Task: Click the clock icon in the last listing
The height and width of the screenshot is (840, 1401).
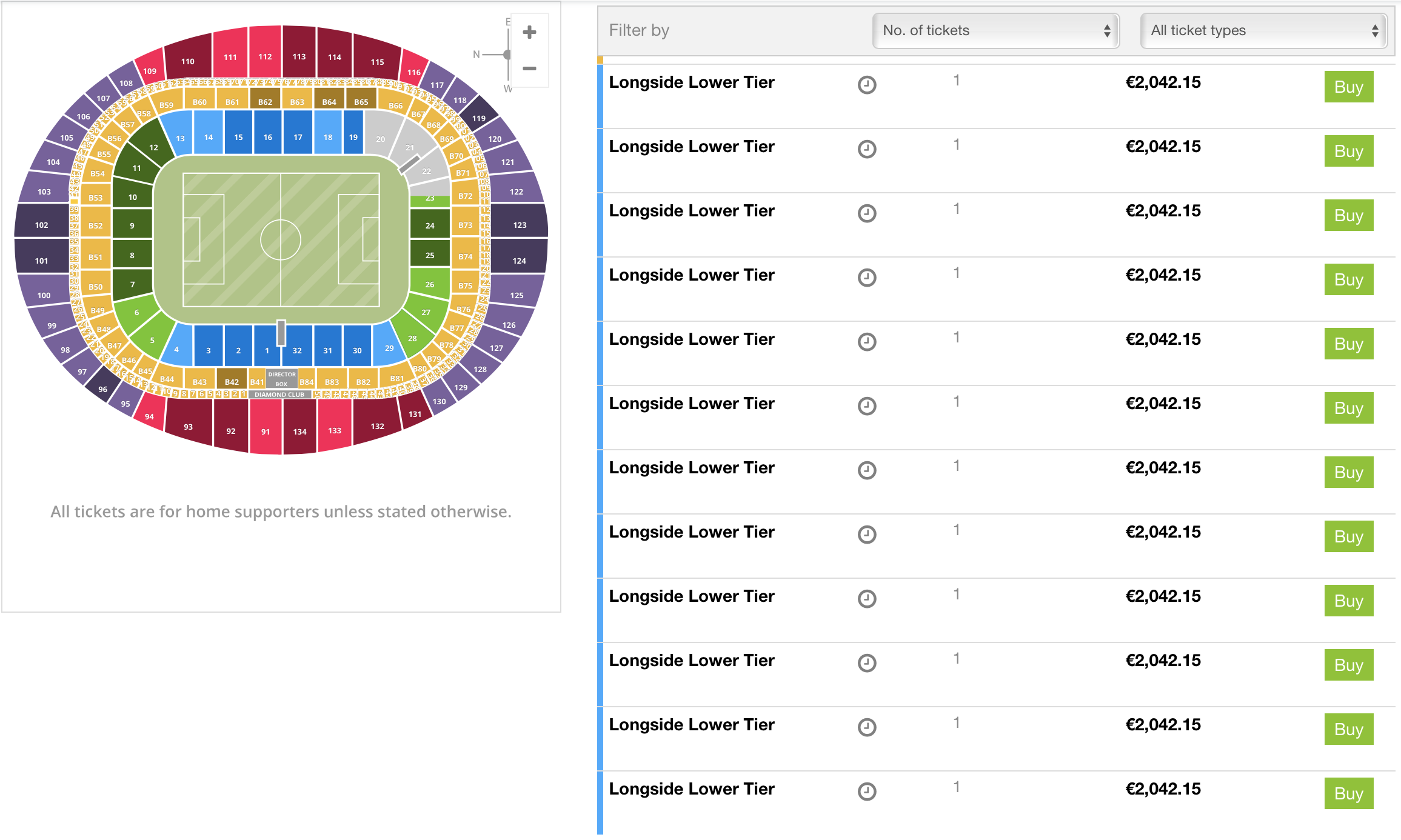Action: (867, 792)
